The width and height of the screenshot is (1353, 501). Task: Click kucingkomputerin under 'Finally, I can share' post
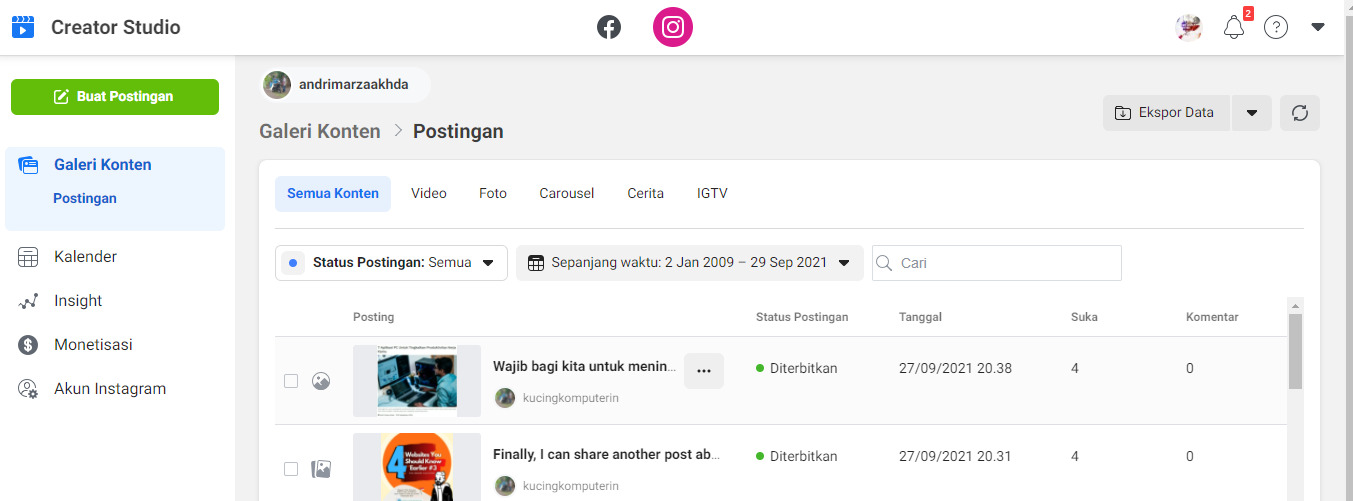pos(571,486)
